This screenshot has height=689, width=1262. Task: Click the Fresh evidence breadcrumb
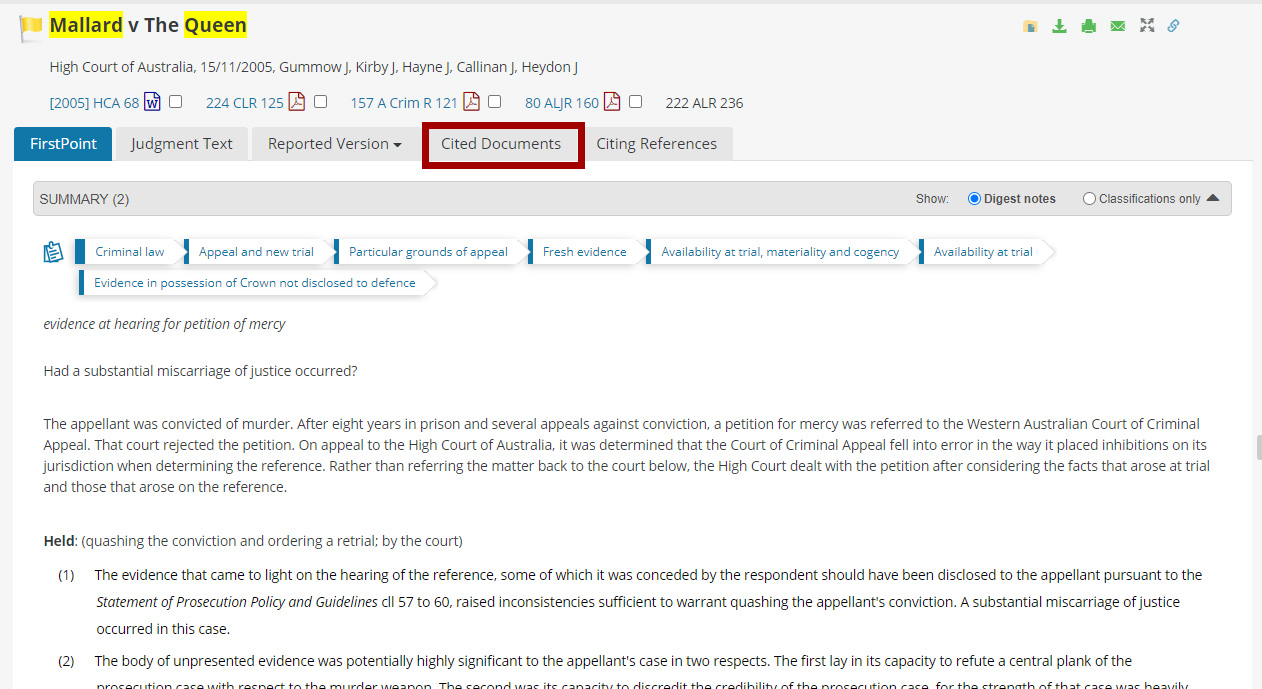tap(584, 252)
